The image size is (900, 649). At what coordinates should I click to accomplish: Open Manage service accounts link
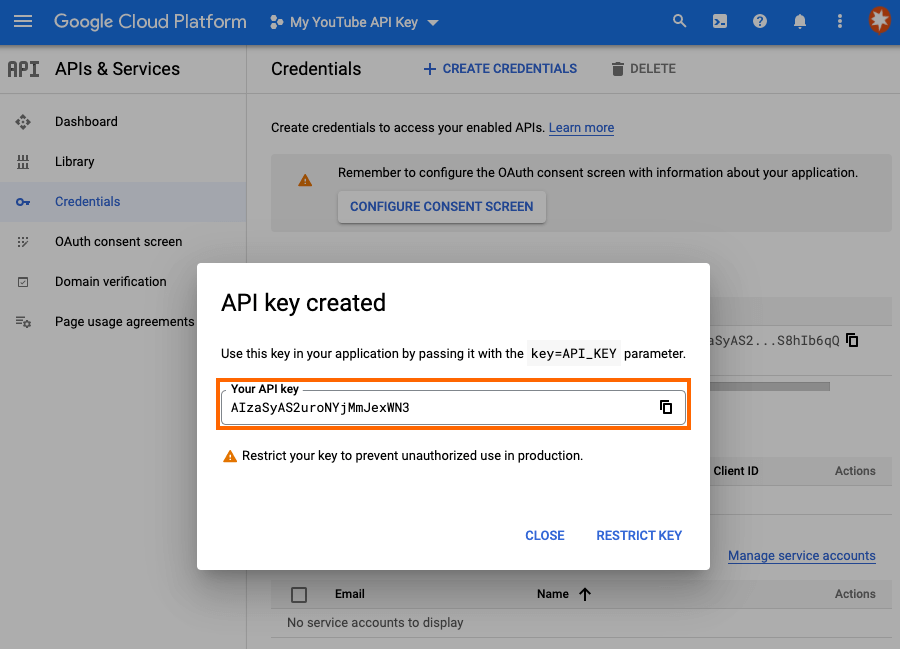[802, 555]
